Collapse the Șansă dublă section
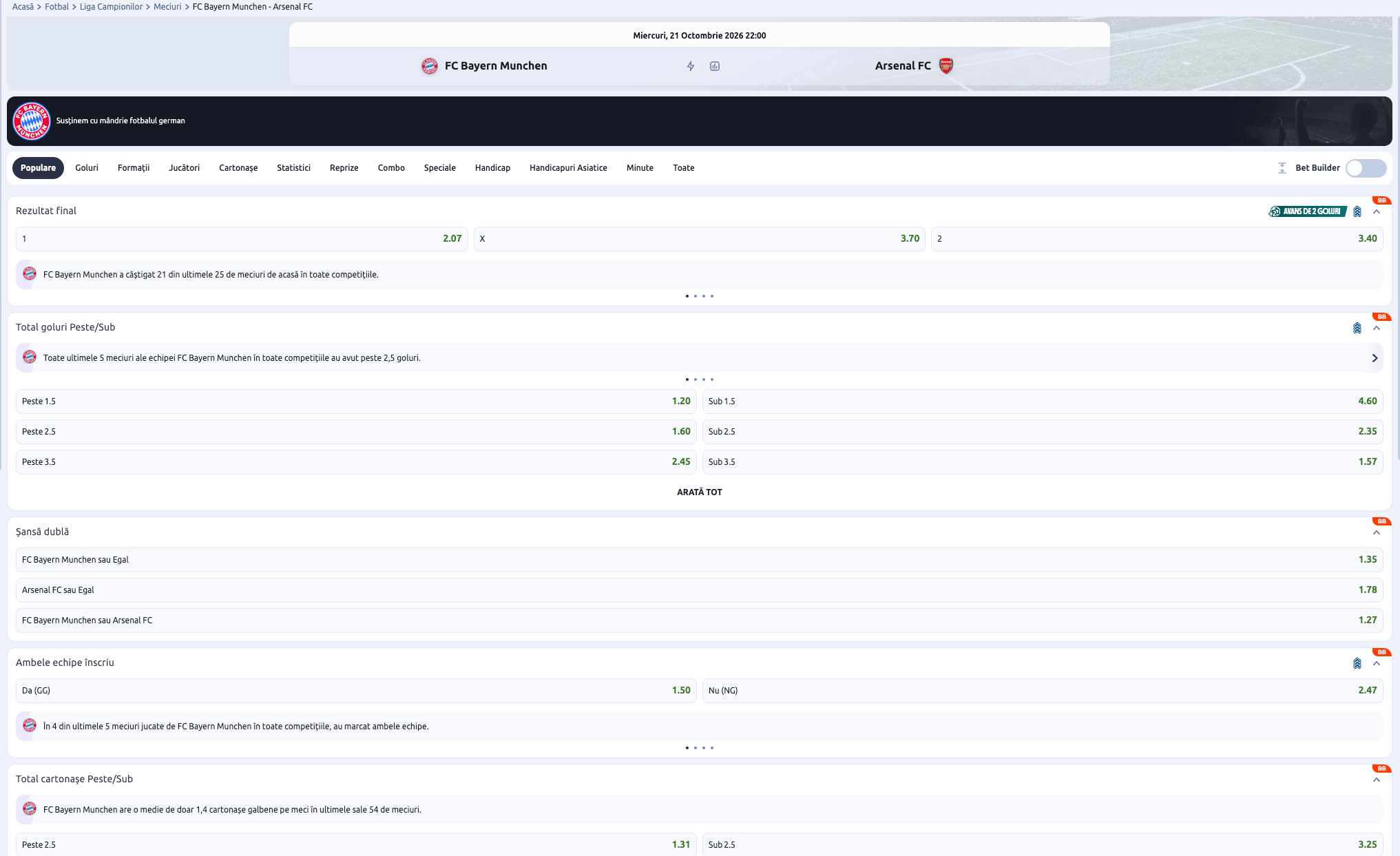Screen dimensions: 1400x856 [1377, 533]
